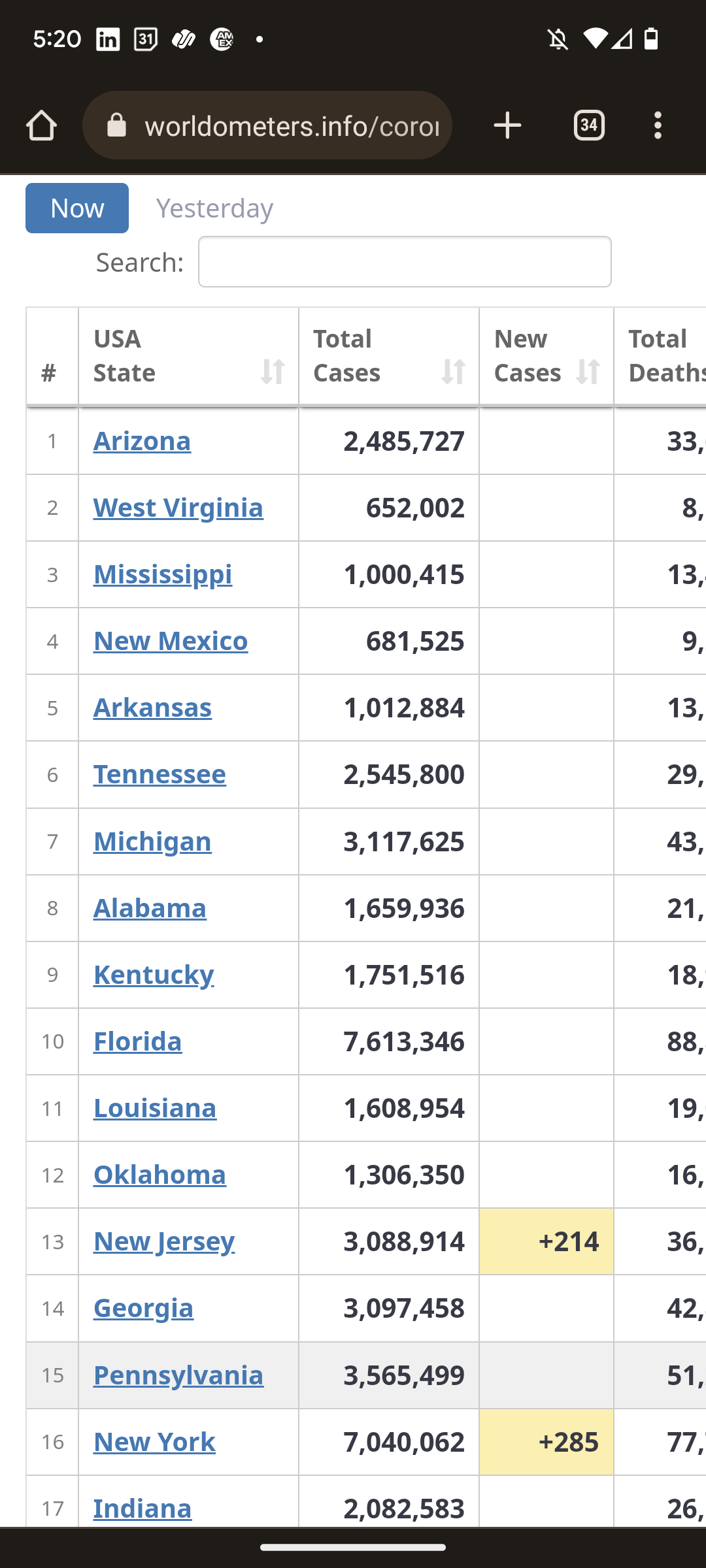
Task: Sort table by Total Cases column arrows
Action: click(452, 372)
